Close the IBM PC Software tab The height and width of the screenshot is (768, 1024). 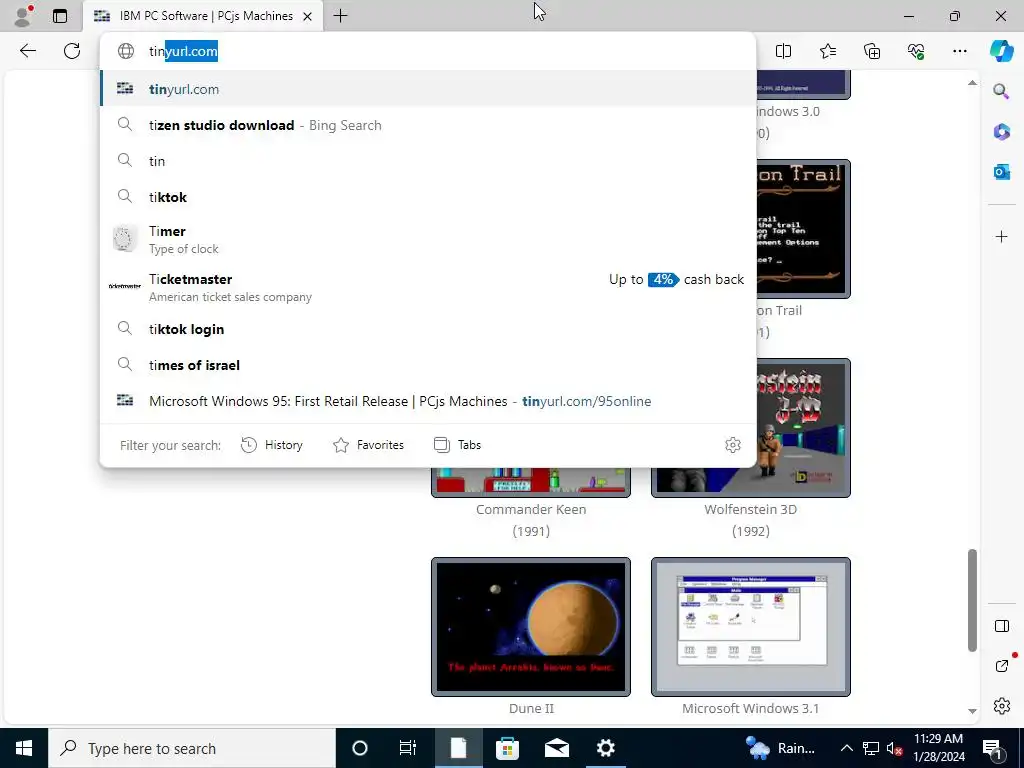pyautogui.click(x=307, y=16)
